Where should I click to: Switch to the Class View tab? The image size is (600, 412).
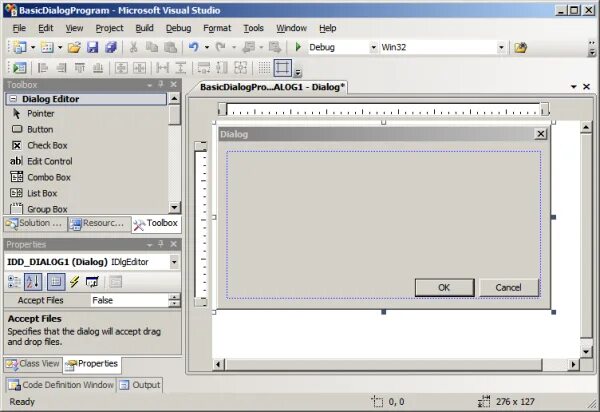pyautogui.click(x=33, y=364)
